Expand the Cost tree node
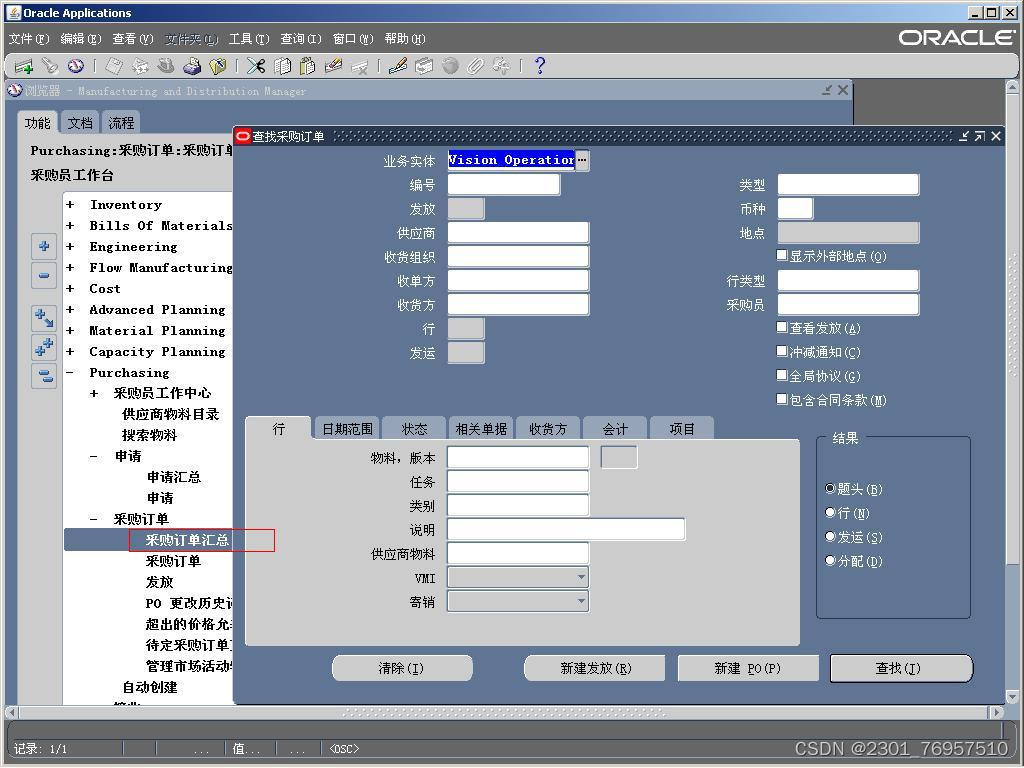The image size is (1024, 768). (70, 289)
